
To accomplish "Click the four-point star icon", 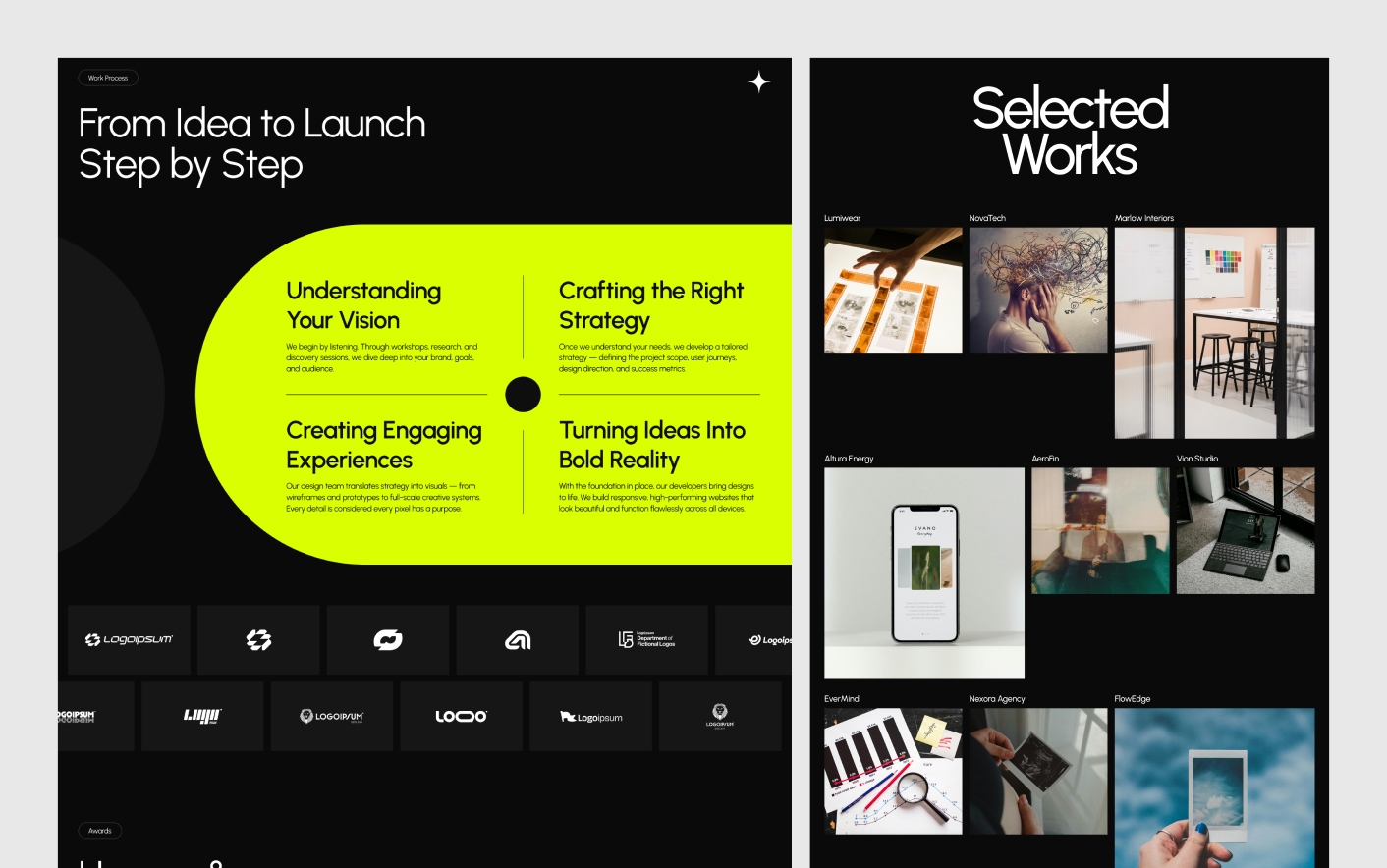I will pyautogui.click(x=758, y=82).
